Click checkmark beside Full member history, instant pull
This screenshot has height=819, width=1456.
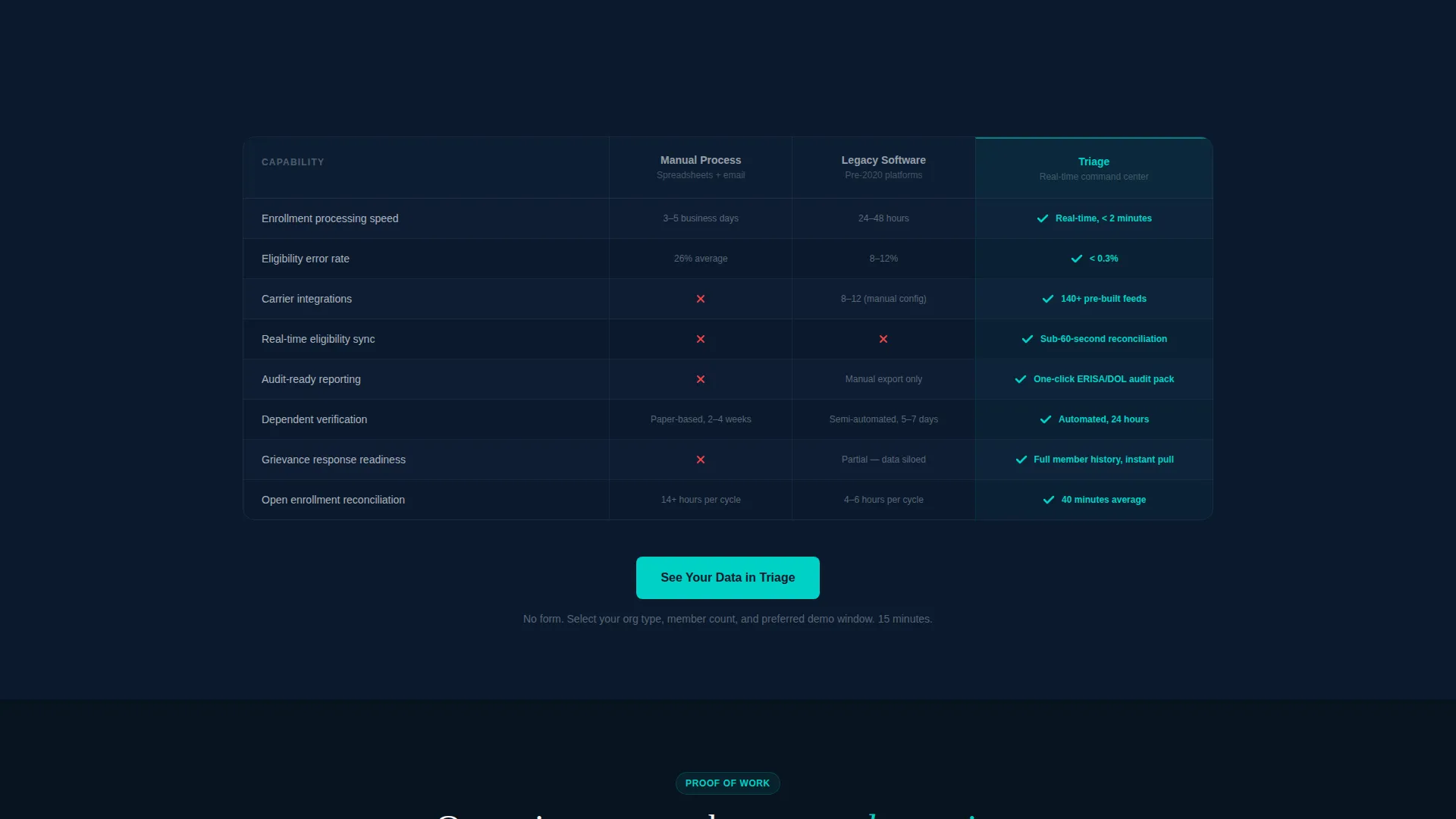click(x=1021, y=460)
